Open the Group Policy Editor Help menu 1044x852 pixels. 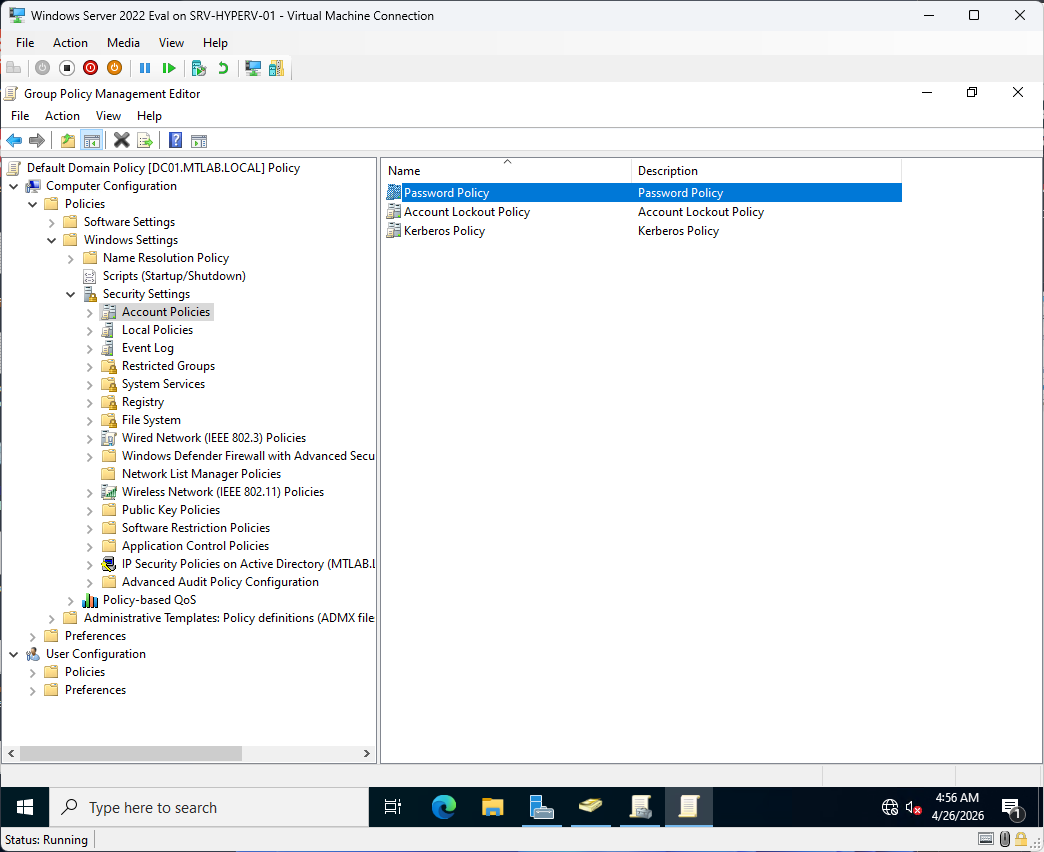tap(149, 116)
